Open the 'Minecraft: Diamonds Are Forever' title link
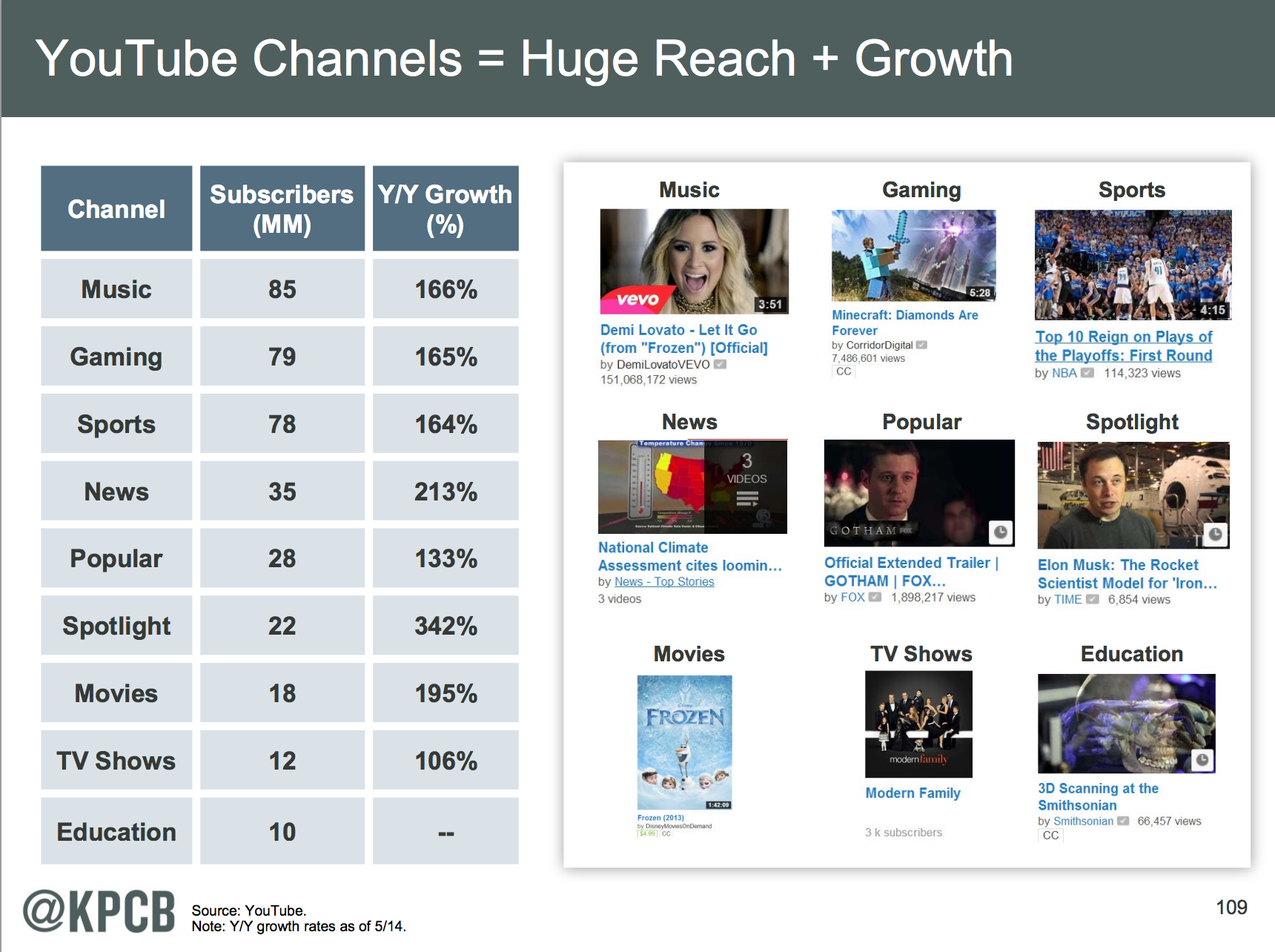Image resolution: width=1275 pixels, height=952 pixels. click(x=904, y=323)
